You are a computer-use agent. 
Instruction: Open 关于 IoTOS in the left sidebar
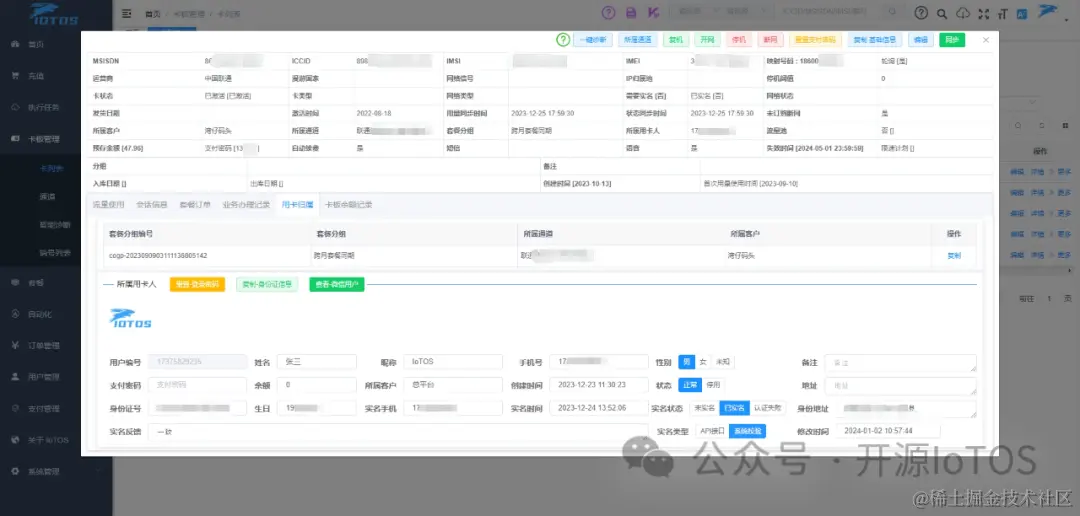point(48,441)
